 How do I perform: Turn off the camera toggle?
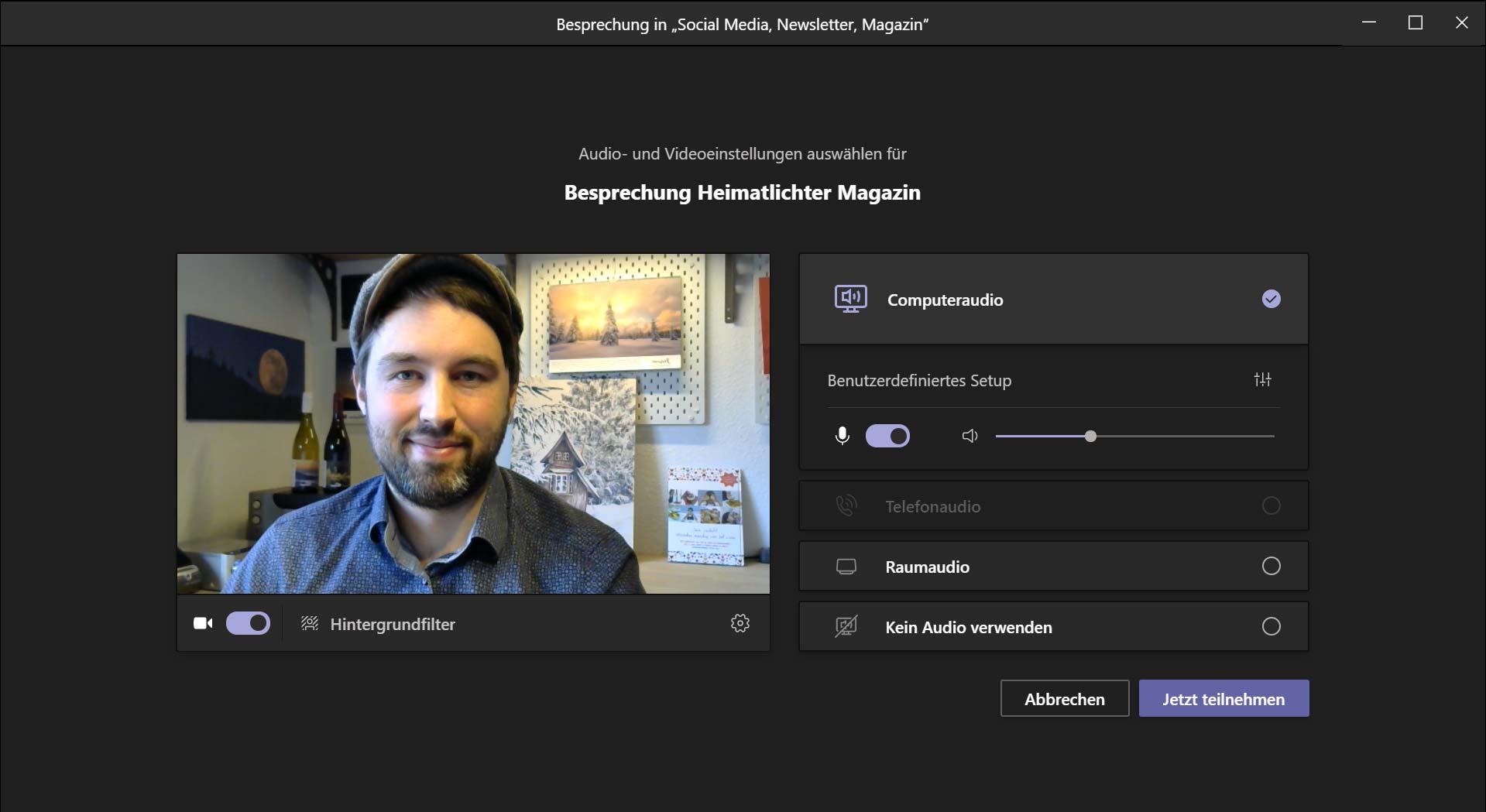[x=248, y=624]
